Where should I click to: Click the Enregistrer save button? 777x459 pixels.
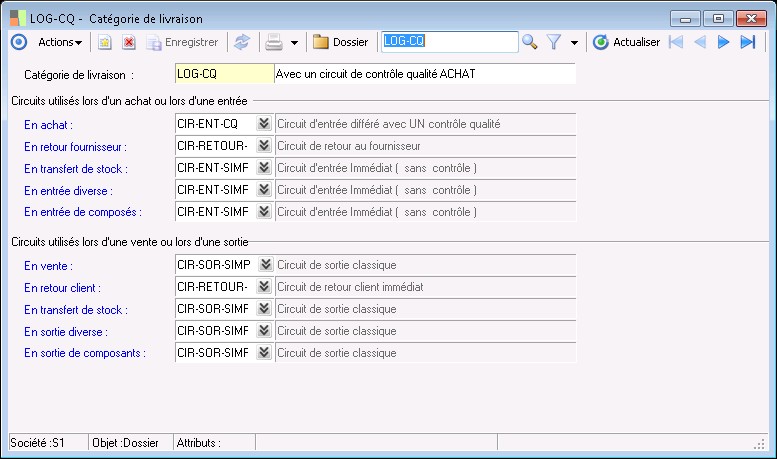coord(182,42)
